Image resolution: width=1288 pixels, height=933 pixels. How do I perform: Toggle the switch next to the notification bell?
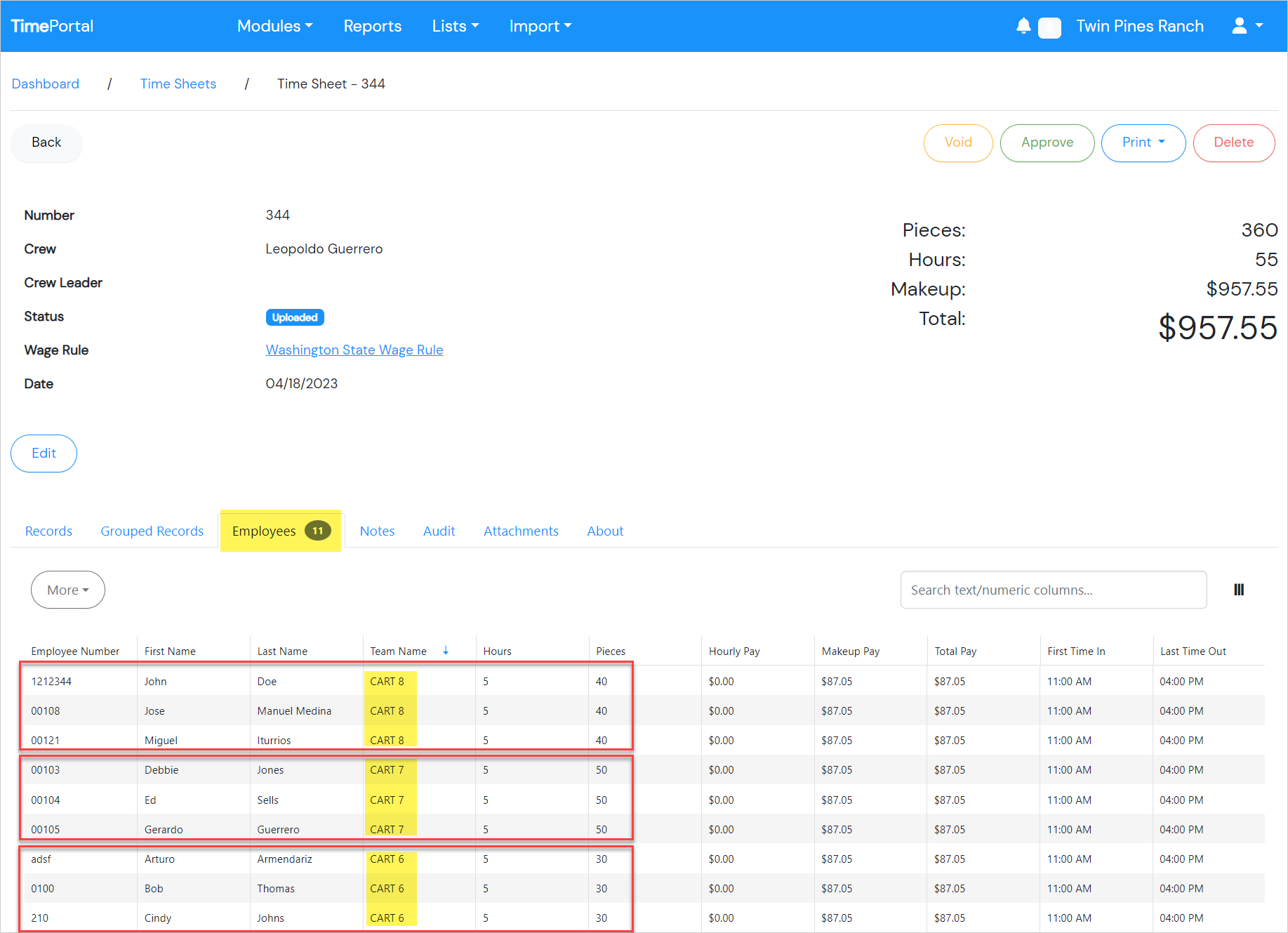tap(1049, 27)
